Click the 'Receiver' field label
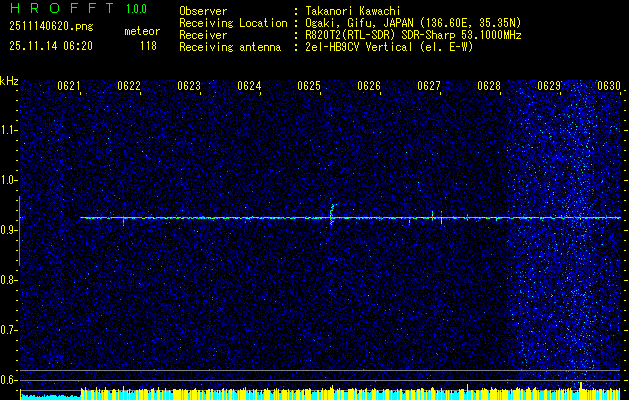 point(203,35)
